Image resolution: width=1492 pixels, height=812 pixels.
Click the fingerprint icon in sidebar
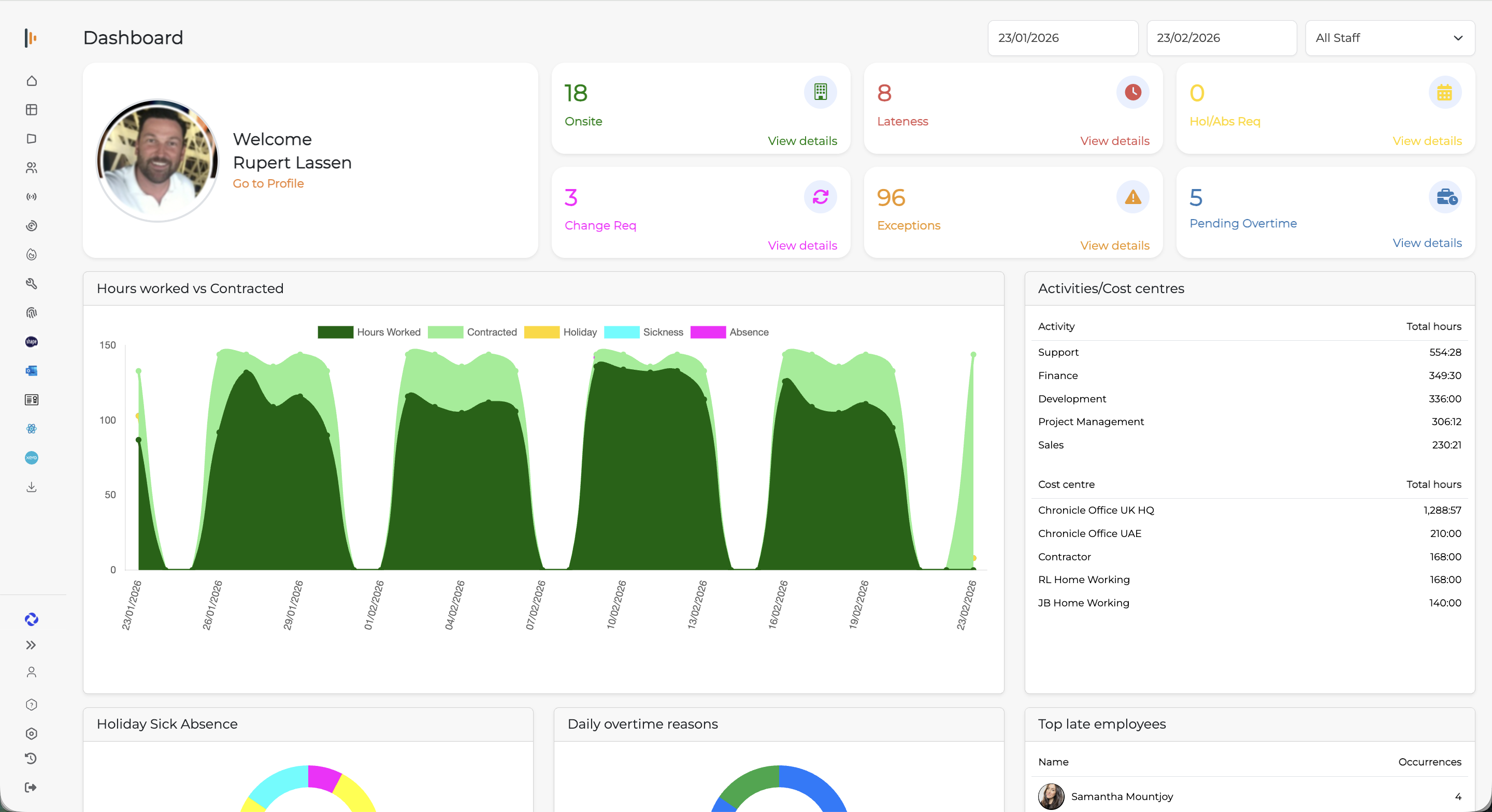click(31, 313)
